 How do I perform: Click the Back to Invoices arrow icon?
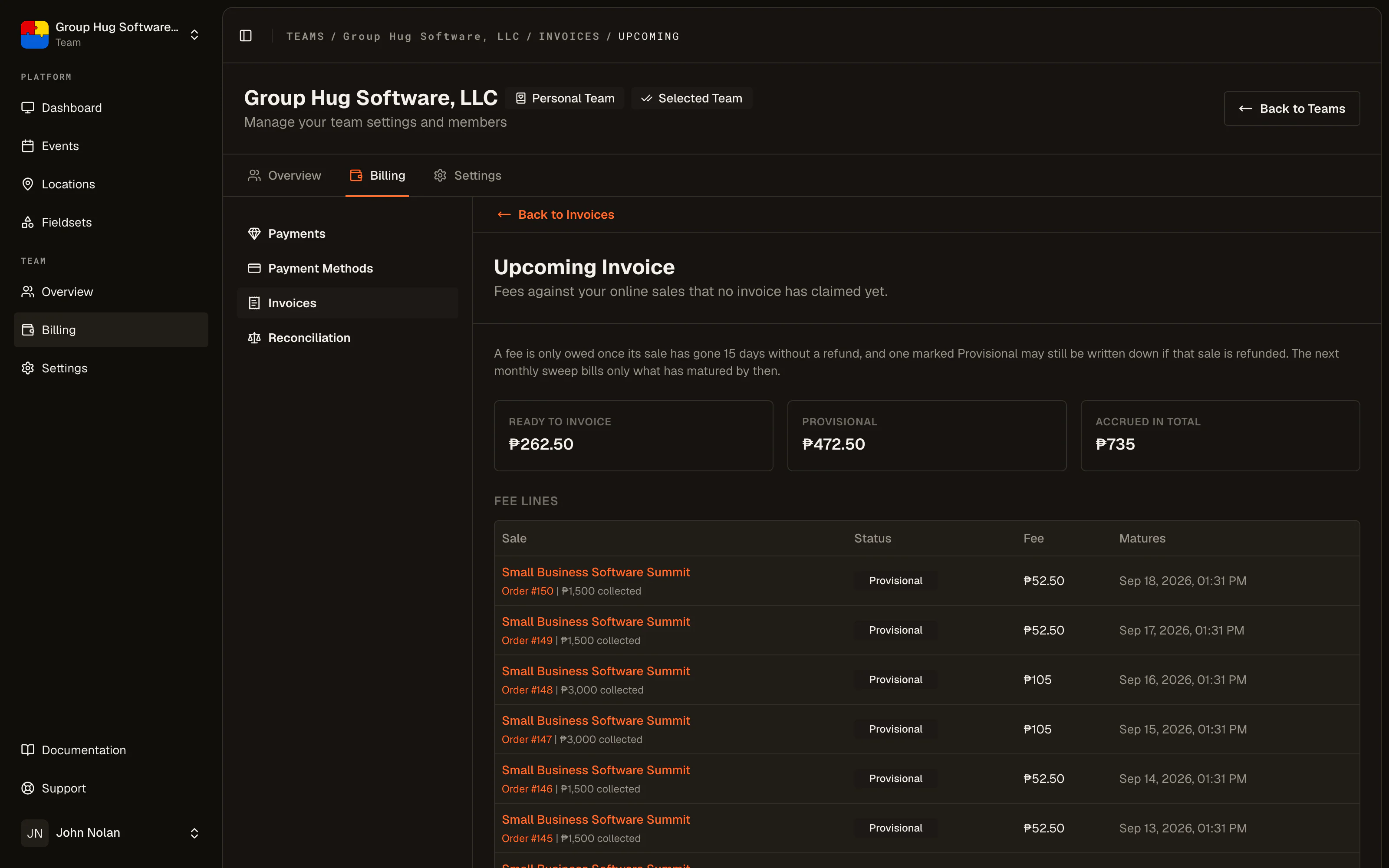click(x=504, y=214)
